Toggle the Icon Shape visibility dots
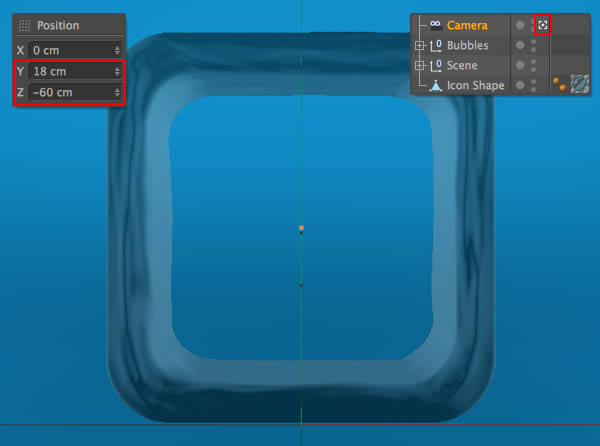This screenshot has width=600, height=446. pos(533,85)
